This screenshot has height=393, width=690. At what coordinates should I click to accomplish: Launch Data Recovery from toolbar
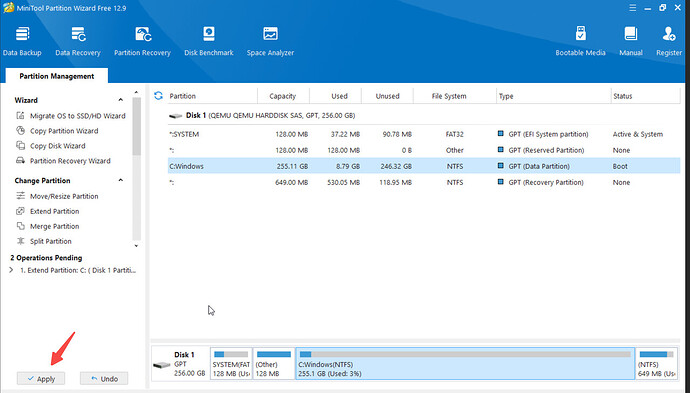pyautogui.click(x=78, y=41)
